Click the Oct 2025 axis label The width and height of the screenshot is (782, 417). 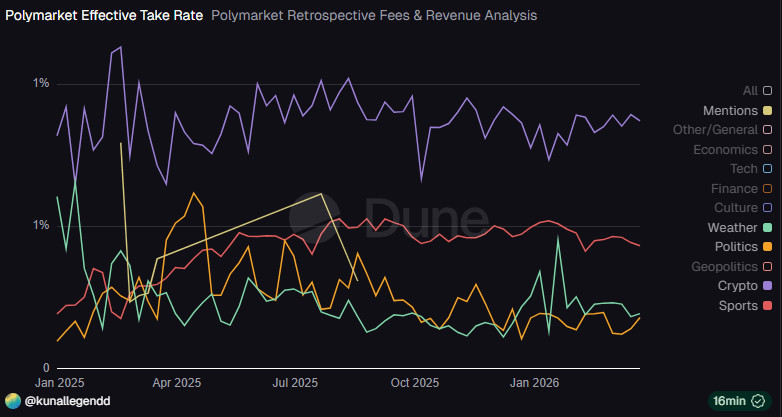pyautogui.click(x=415, y=383)
